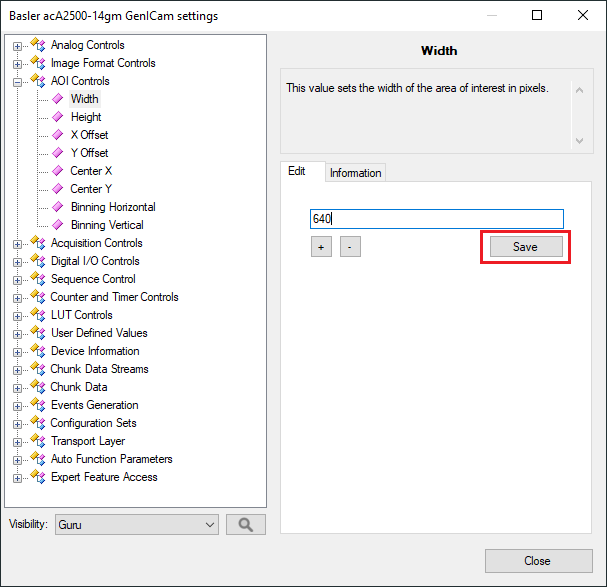Image resolution: width=607 pixels, height=587 pixels.
Task: Decrease the width with the minus button
Action: click(x=350, y=247)
